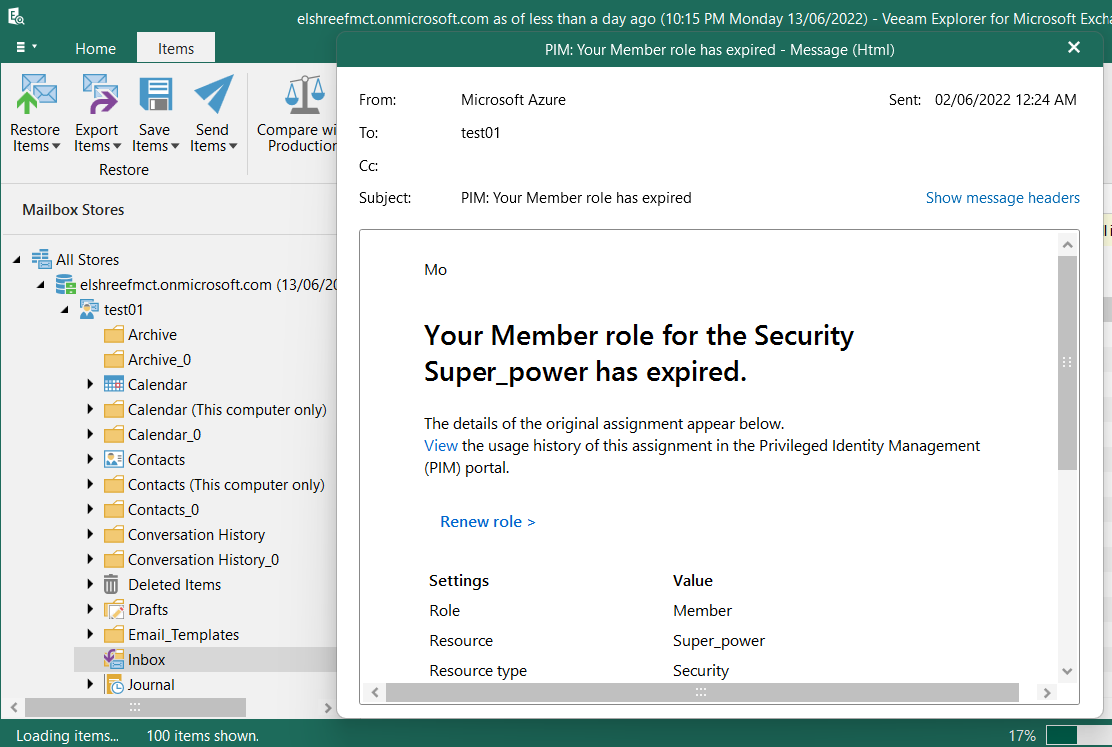Image resolution: width=1112 pixels, height=747 pixels.
Task: Click the '100 items shown.' status text
Action: [203, 736]
